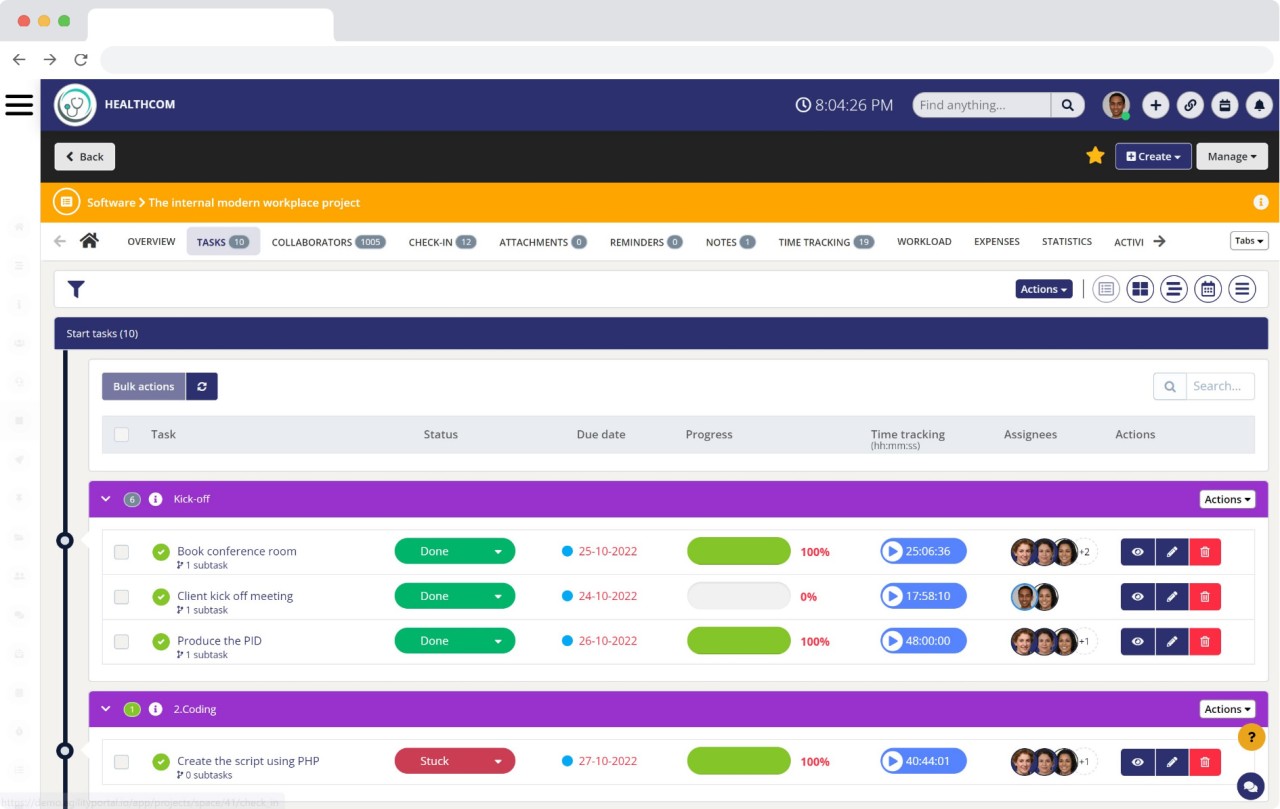Open the calendar view of tasks

click(x=1208, y=288)
